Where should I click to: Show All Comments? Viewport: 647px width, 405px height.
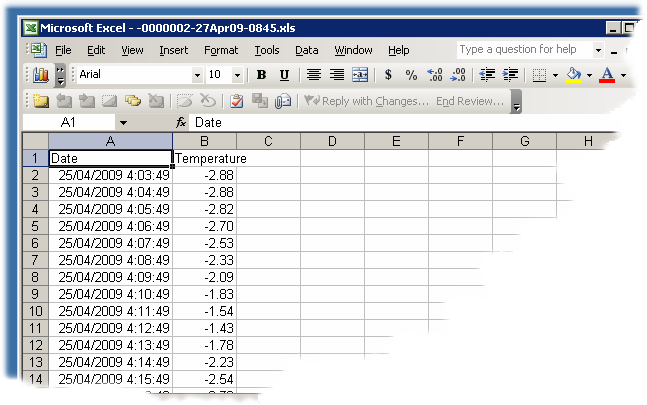[x=133, y=101]
